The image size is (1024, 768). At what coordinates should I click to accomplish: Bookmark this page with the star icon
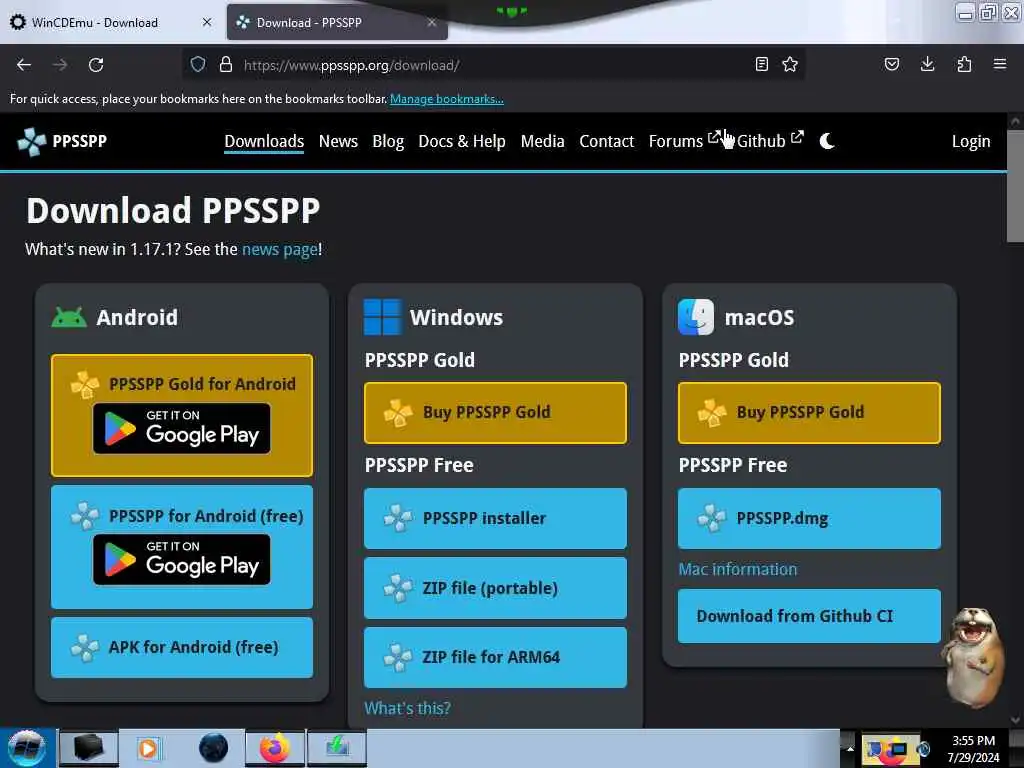click(x=790, y=64)
